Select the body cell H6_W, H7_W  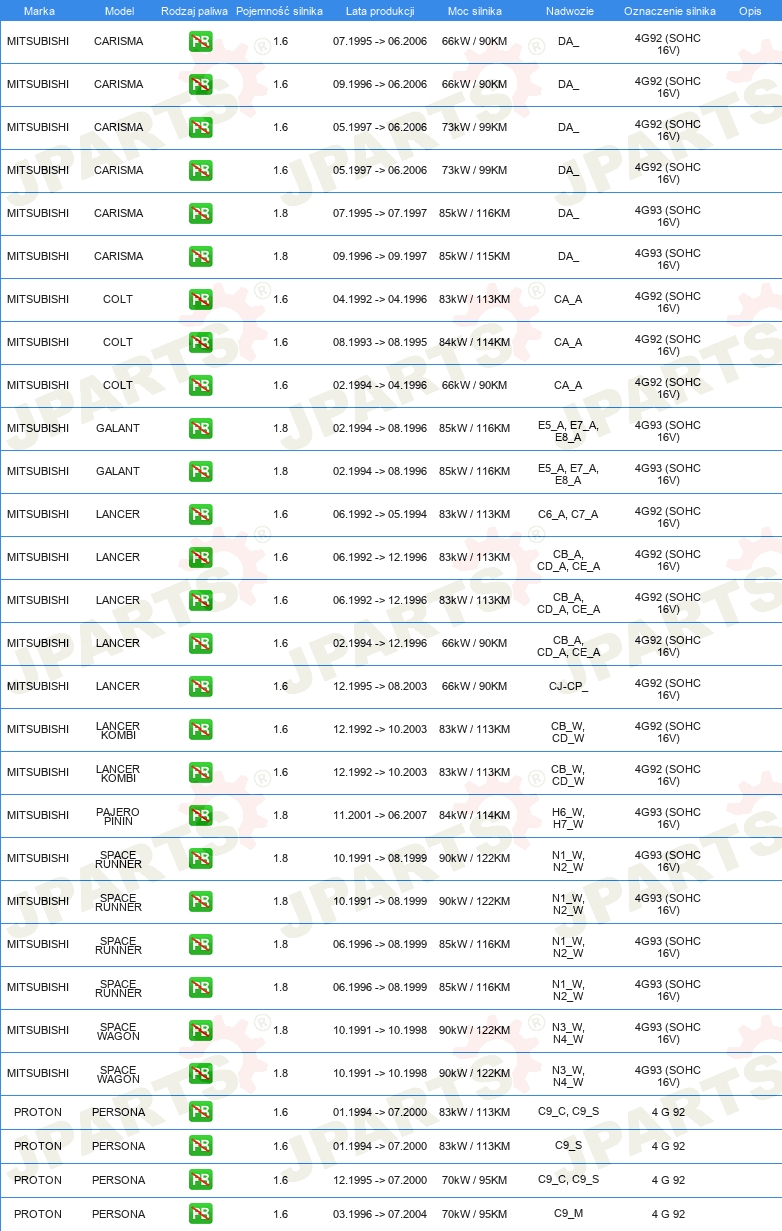click(x=568, y=820)
